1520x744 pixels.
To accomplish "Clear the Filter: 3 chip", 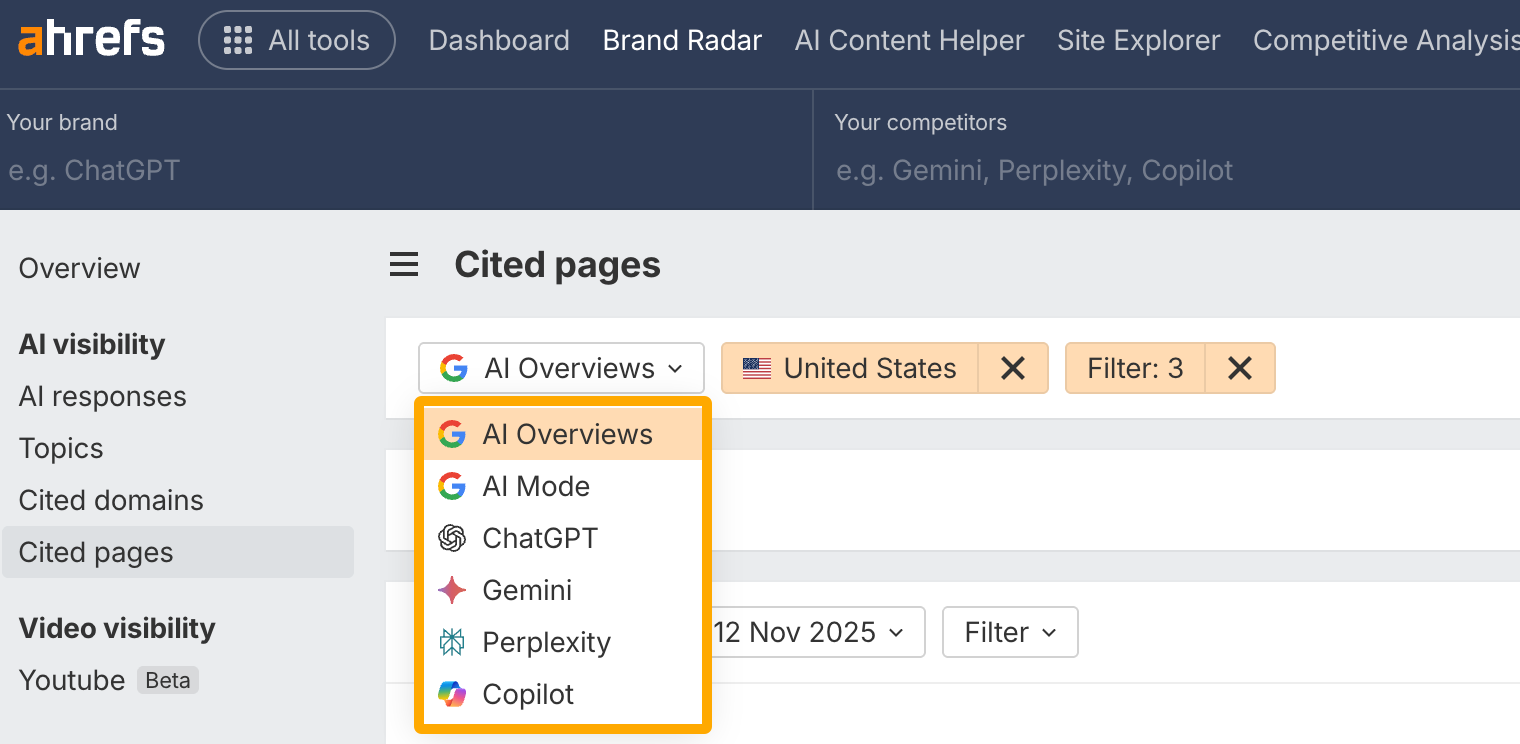I will (1240, 368).
